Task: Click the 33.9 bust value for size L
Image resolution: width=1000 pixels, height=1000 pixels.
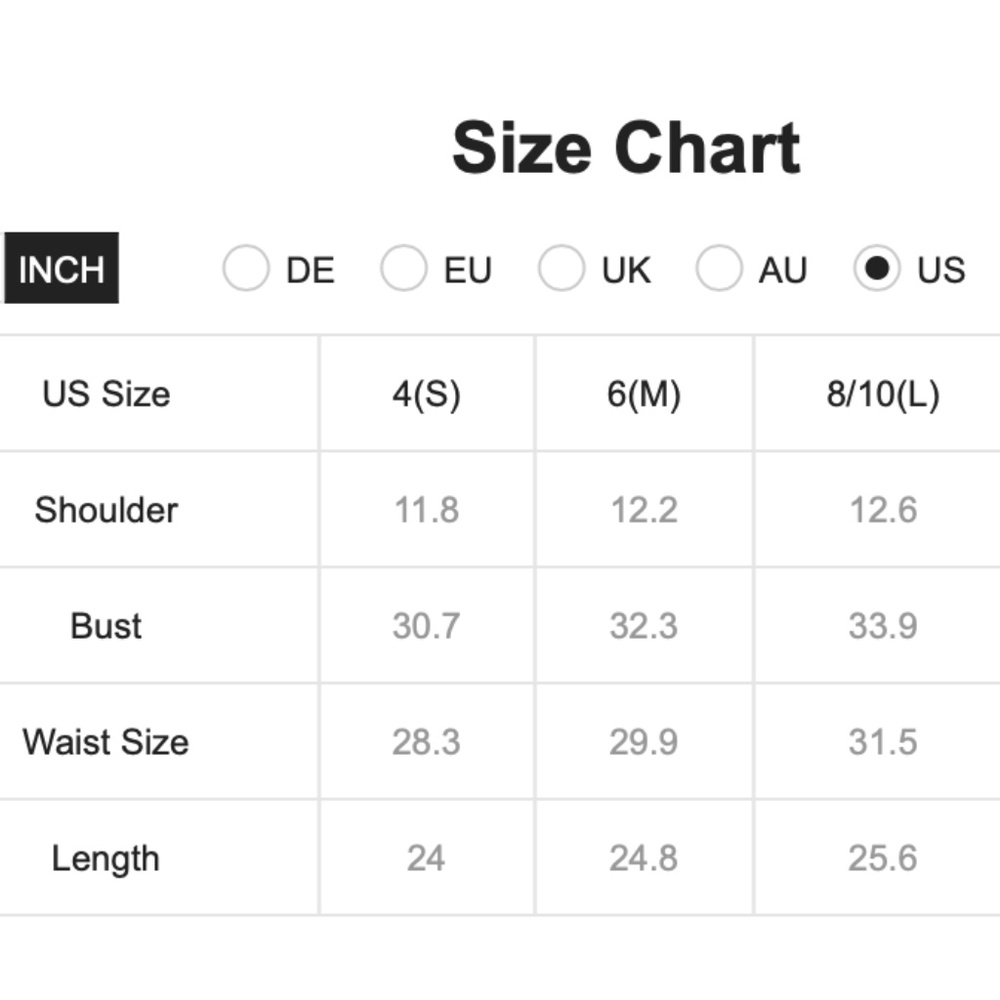Action: click(883, 626)
